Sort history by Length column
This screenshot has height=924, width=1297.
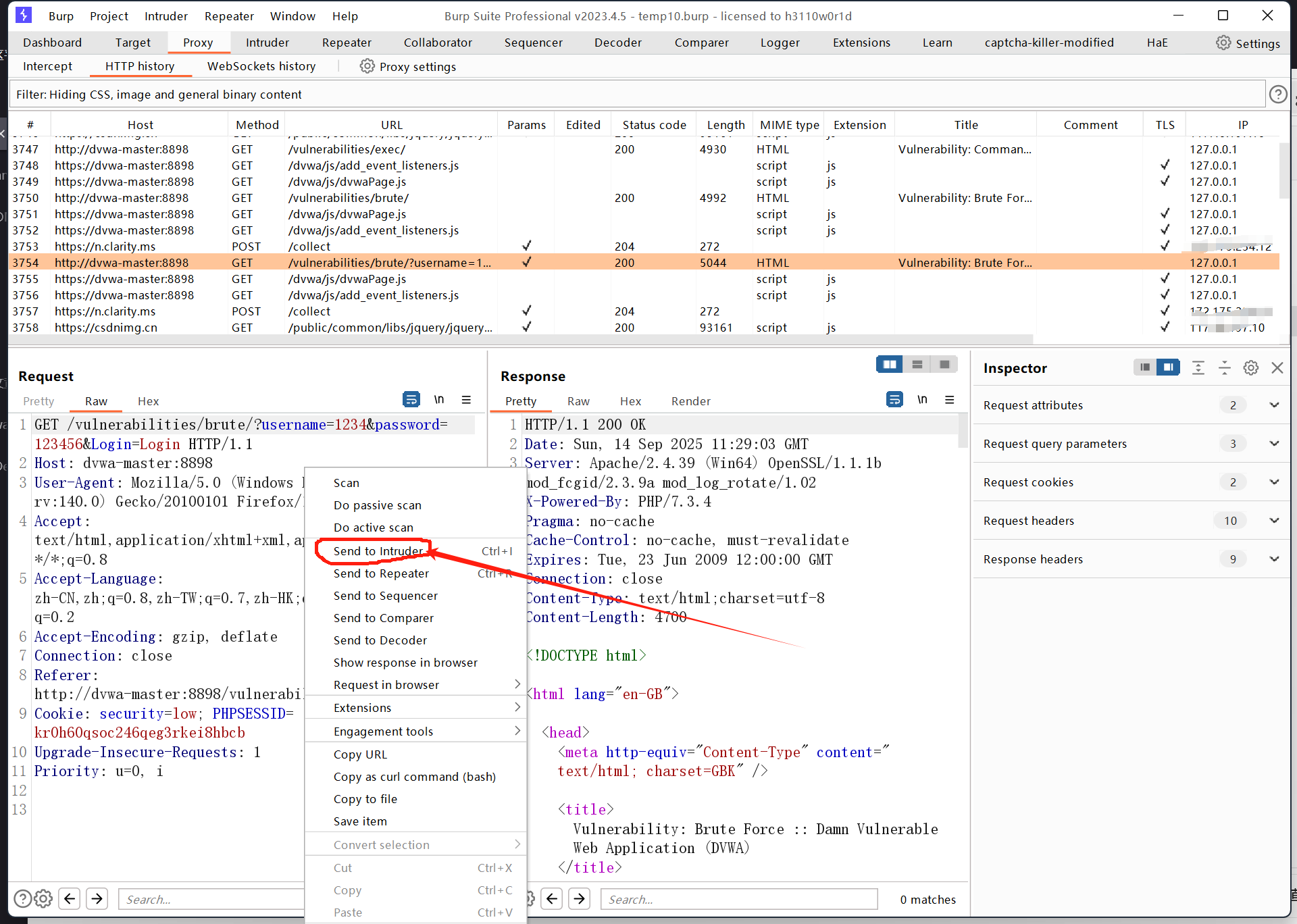point(726,124)
